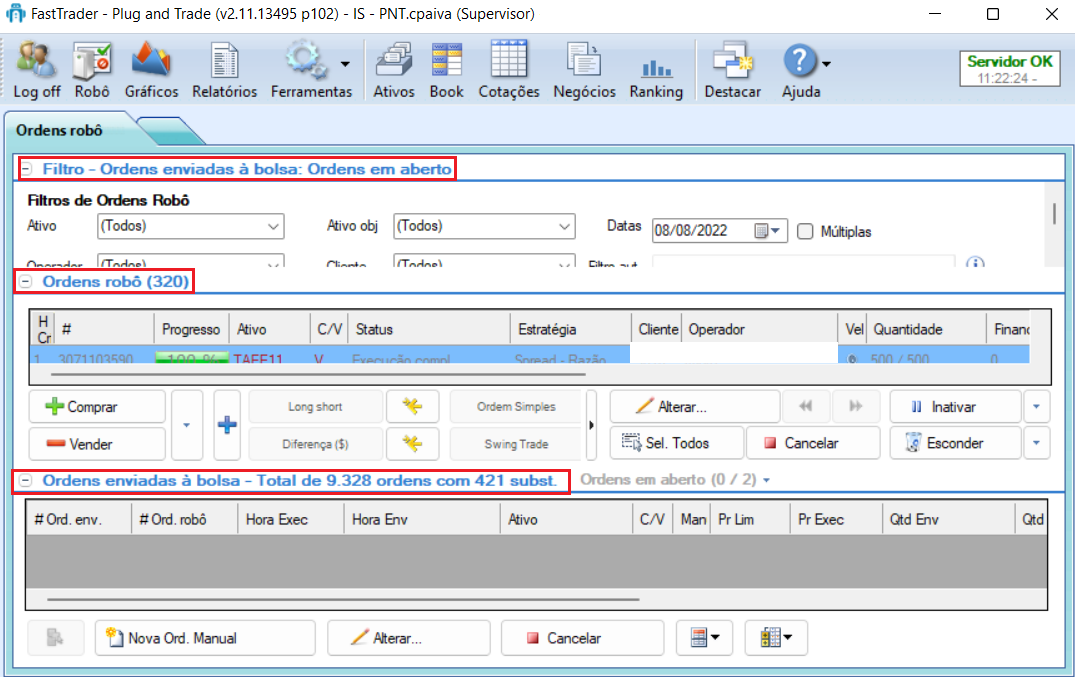Collapse the Ordens enviadas à bolsa section
The width and height of the screenshot is (1075, 678).
pos(25,481)
